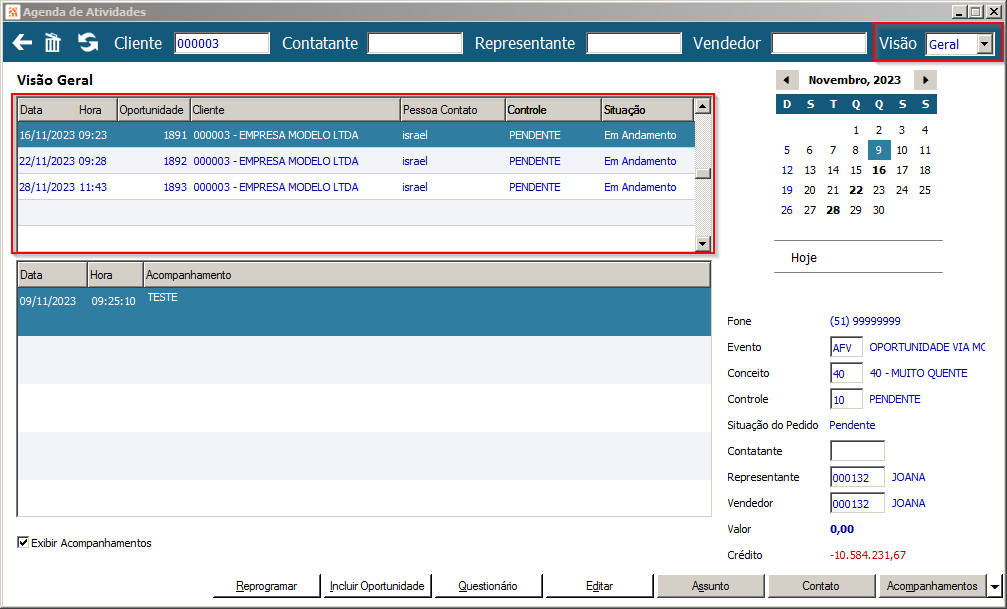The height and width of the screenshot is (609, 1007).
Task: Go to previous month in calendar
Action: [x=786, y=80]
